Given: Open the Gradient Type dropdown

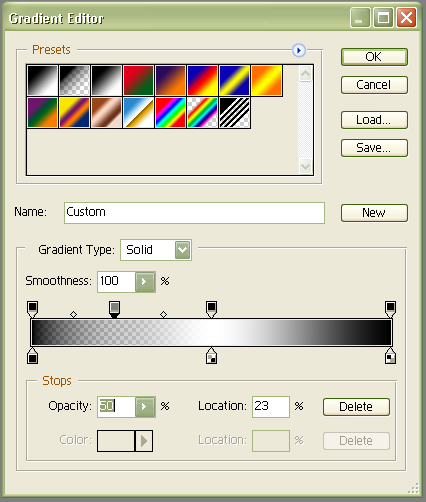Looking at the screenshot, I should [183, 250].
